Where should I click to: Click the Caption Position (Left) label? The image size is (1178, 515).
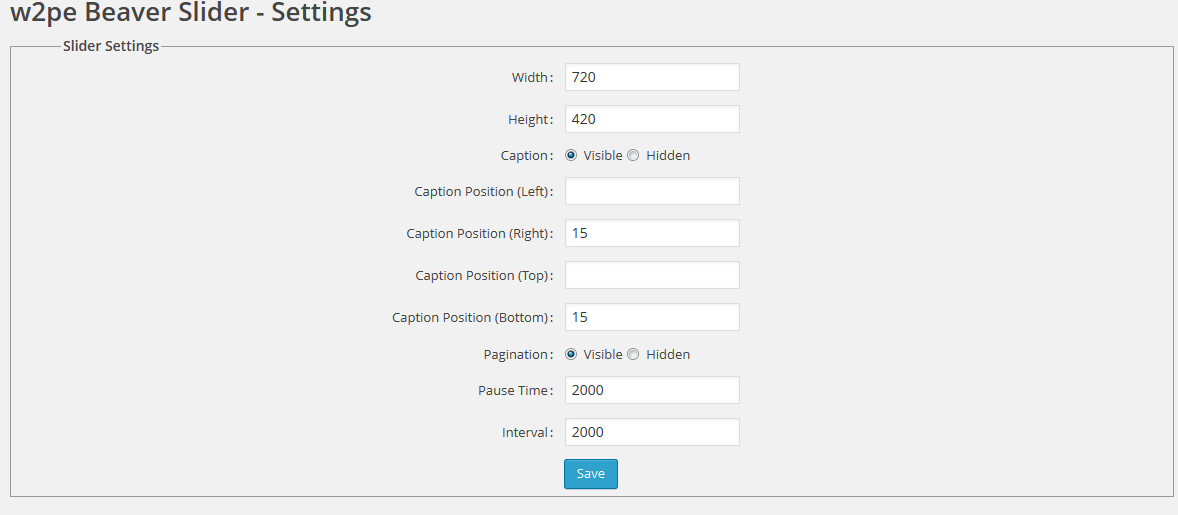[x=481, y=192]
